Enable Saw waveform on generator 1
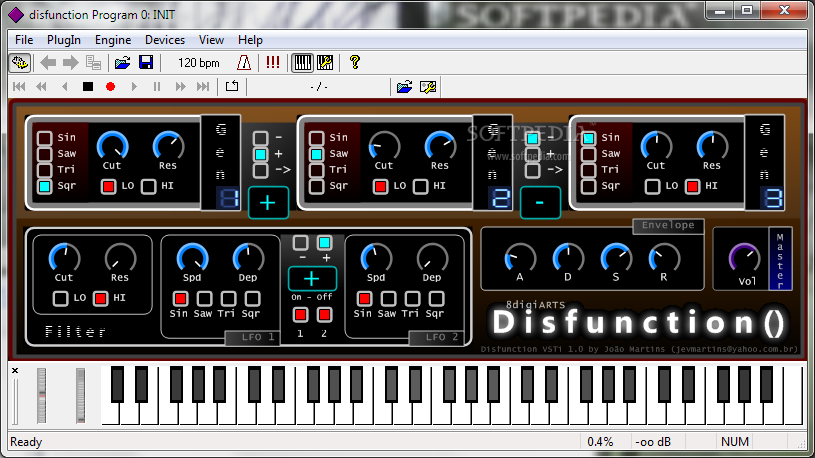This screenshot has width=815, height=458. point(45,154)
